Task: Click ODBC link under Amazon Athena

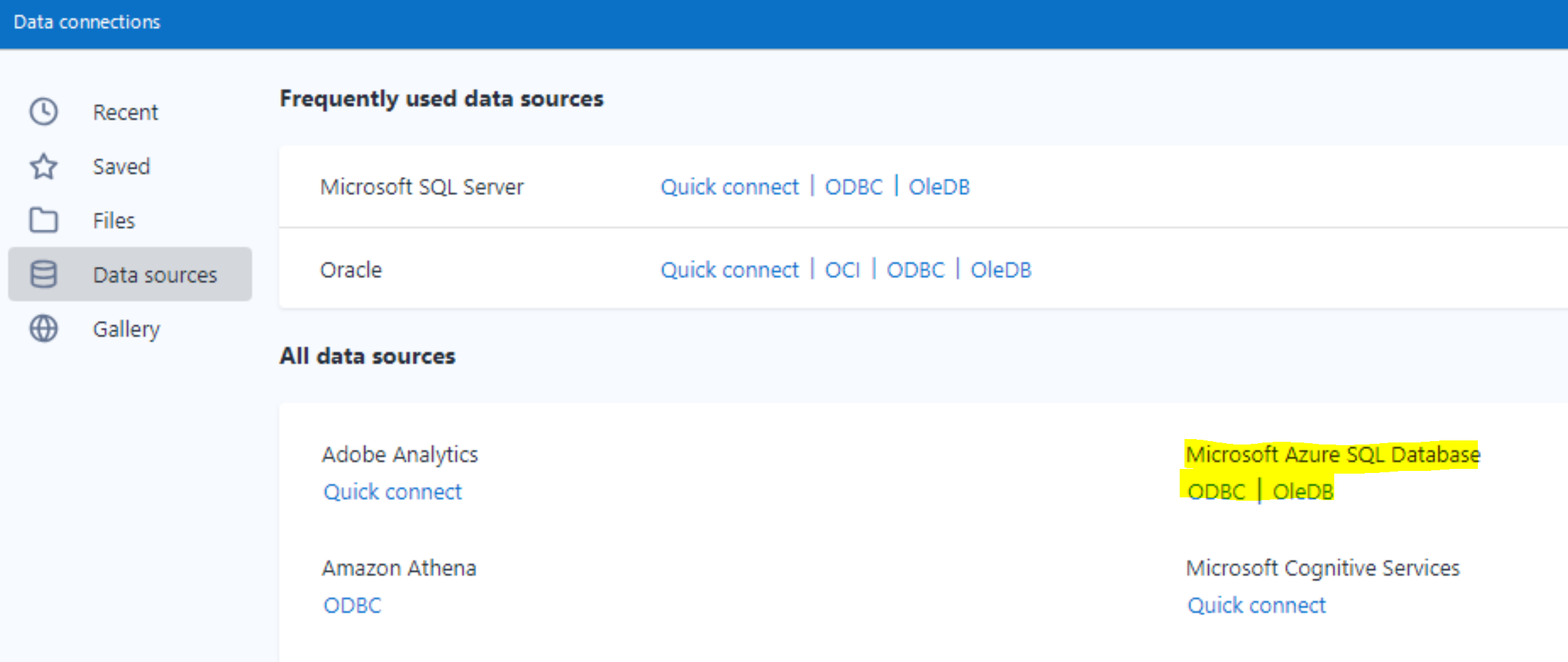Action: pyautogui.click(x=352, y=604)
